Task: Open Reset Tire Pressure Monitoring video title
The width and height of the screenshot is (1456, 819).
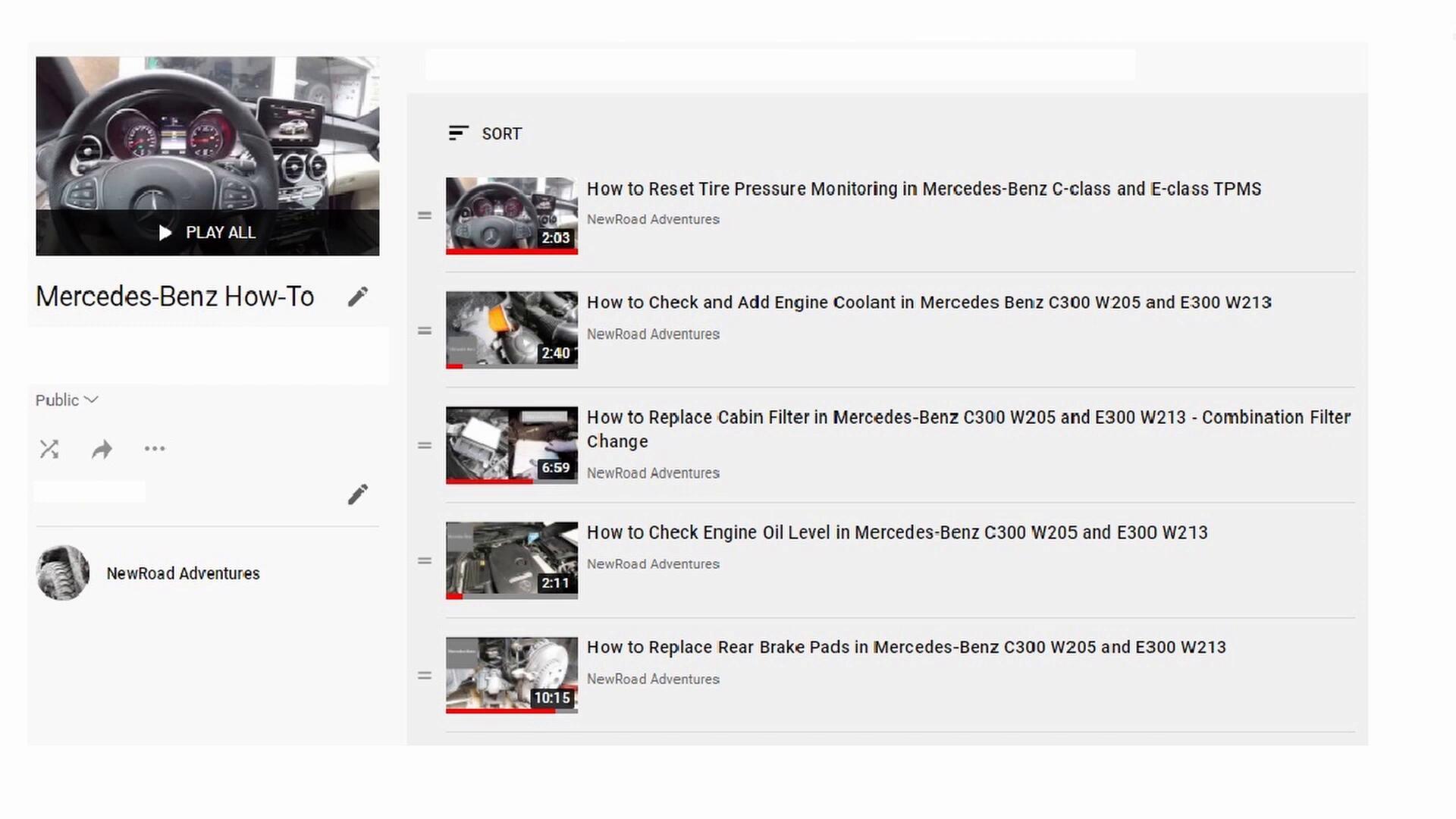Action: [923, 189]
